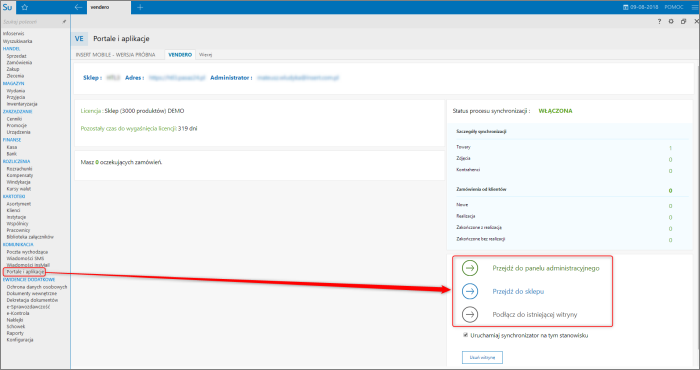This screenshot has height=370, width=700.
Task: Open Inwentaryzacja module
Action: point(22,104)
